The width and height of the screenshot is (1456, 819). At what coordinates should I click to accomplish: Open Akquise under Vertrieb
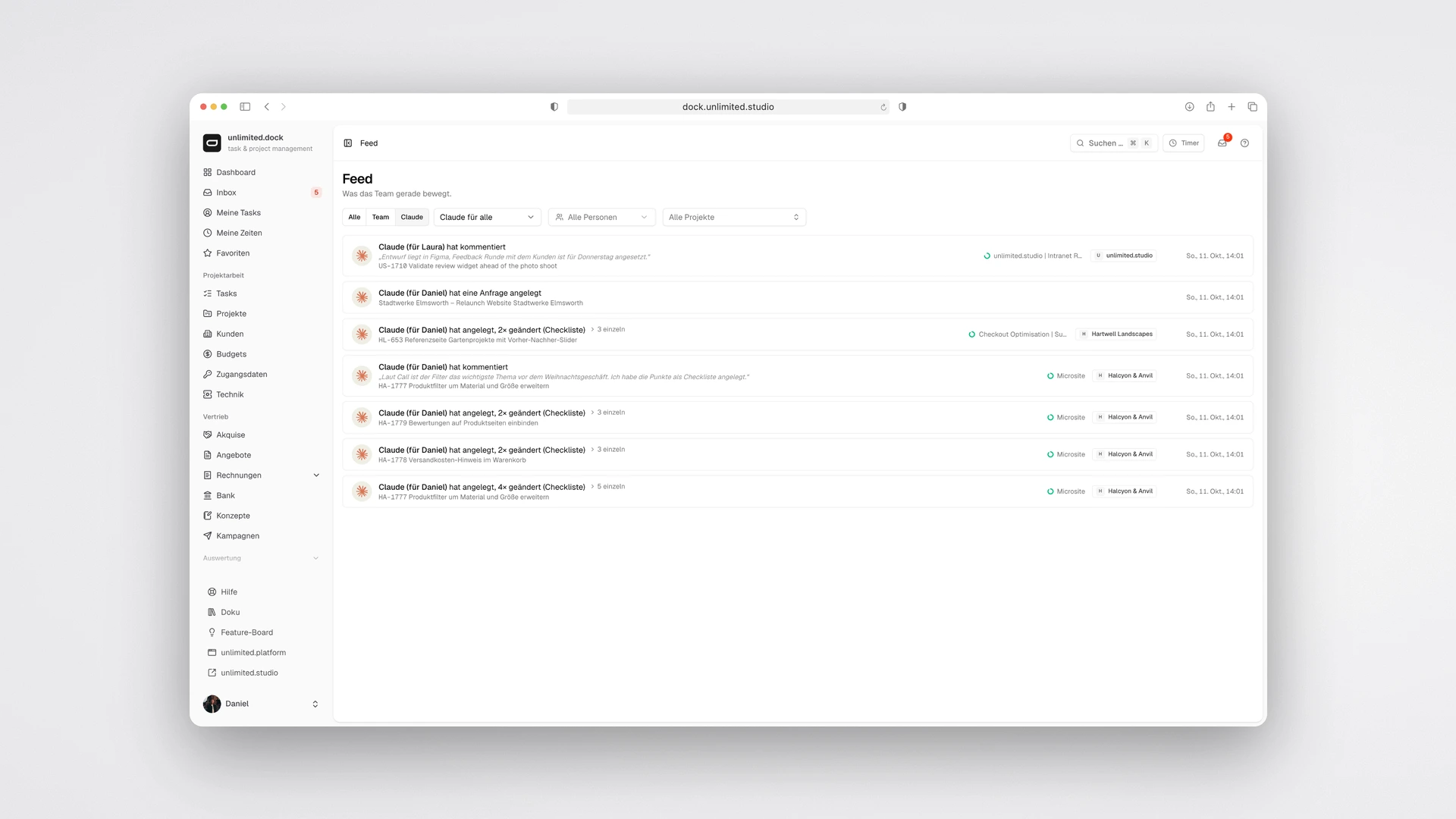click(262, 435)
